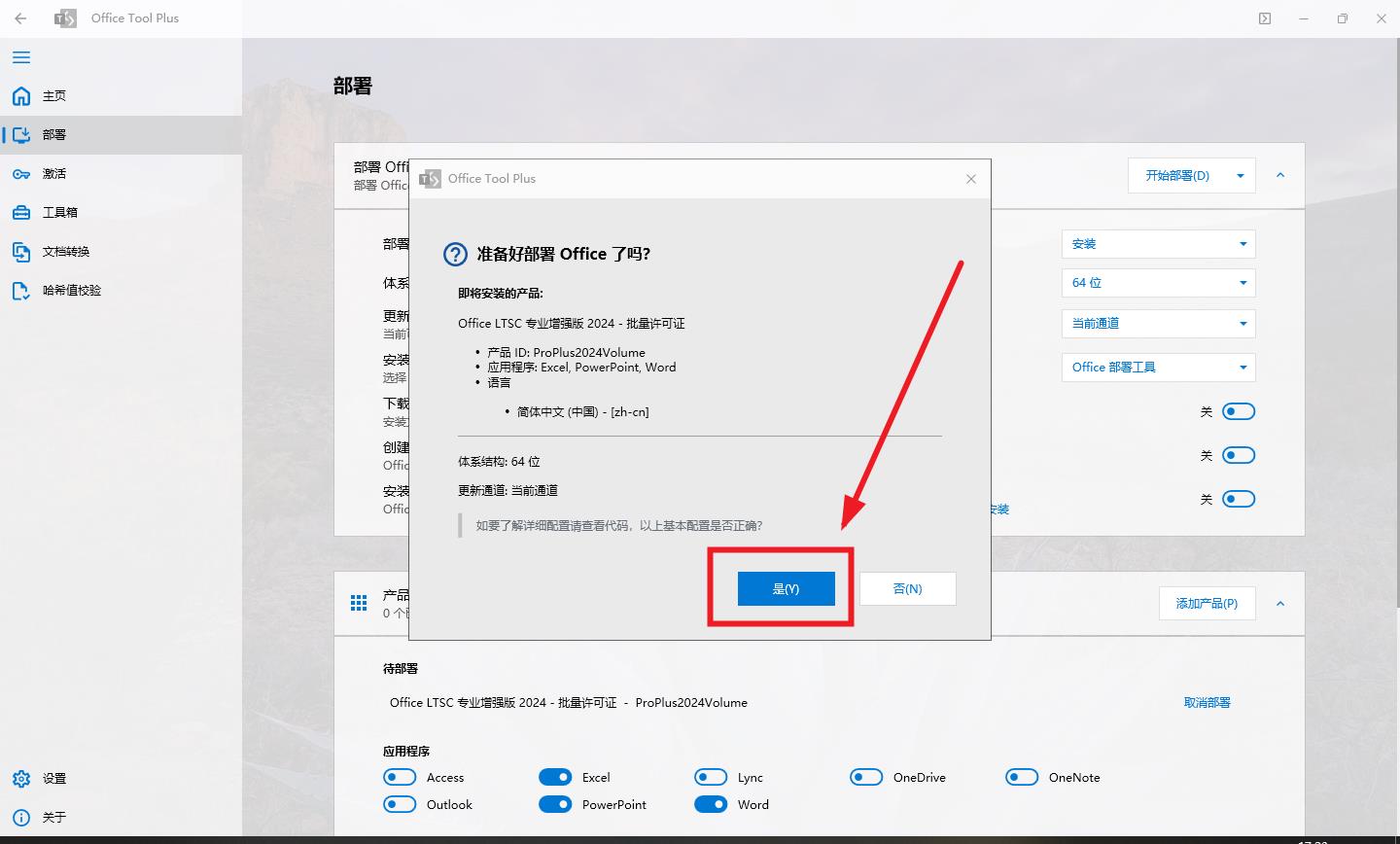1400x844 pixels.
Task: Open 文档转换 document conversion tool
Action: pos(21,251)
